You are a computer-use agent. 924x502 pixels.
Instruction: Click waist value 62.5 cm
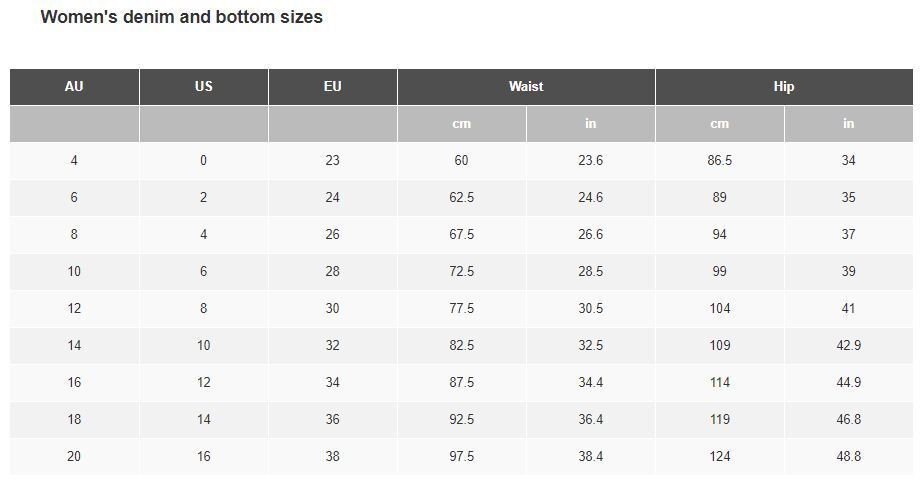pyautogui.click(x=461, y=197)
